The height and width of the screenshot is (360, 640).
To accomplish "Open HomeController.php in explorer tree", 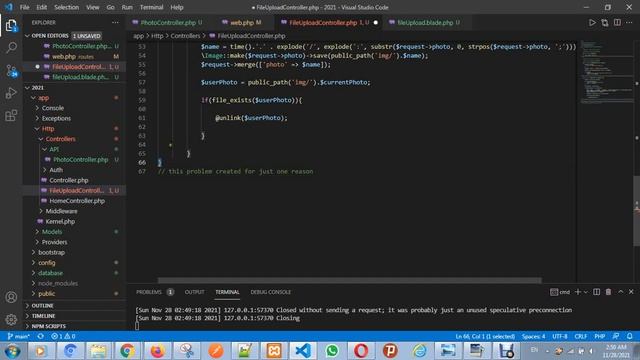I will [75, 201].
